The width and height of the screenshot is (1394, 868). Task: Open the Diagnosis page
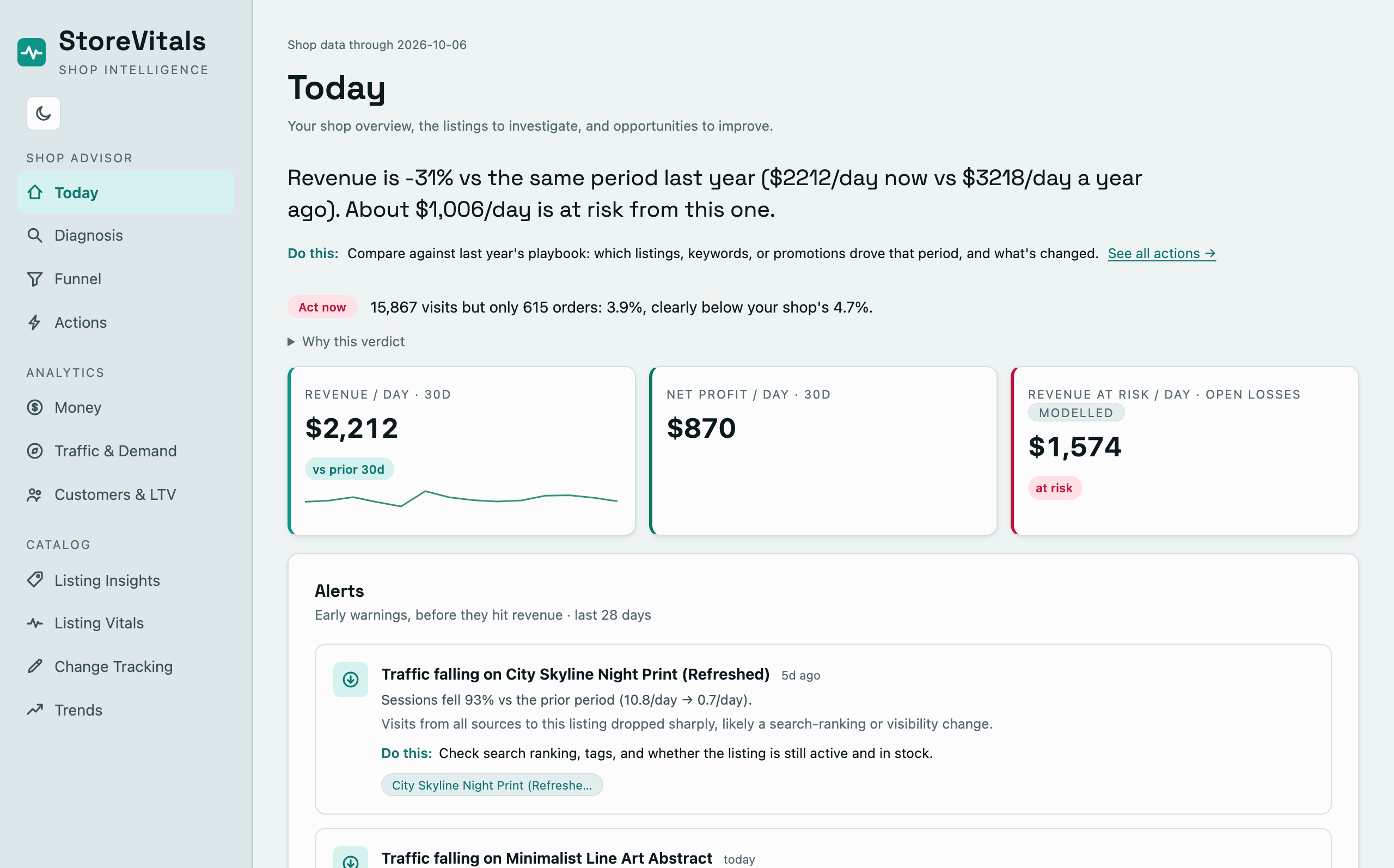tap(126, 235)
